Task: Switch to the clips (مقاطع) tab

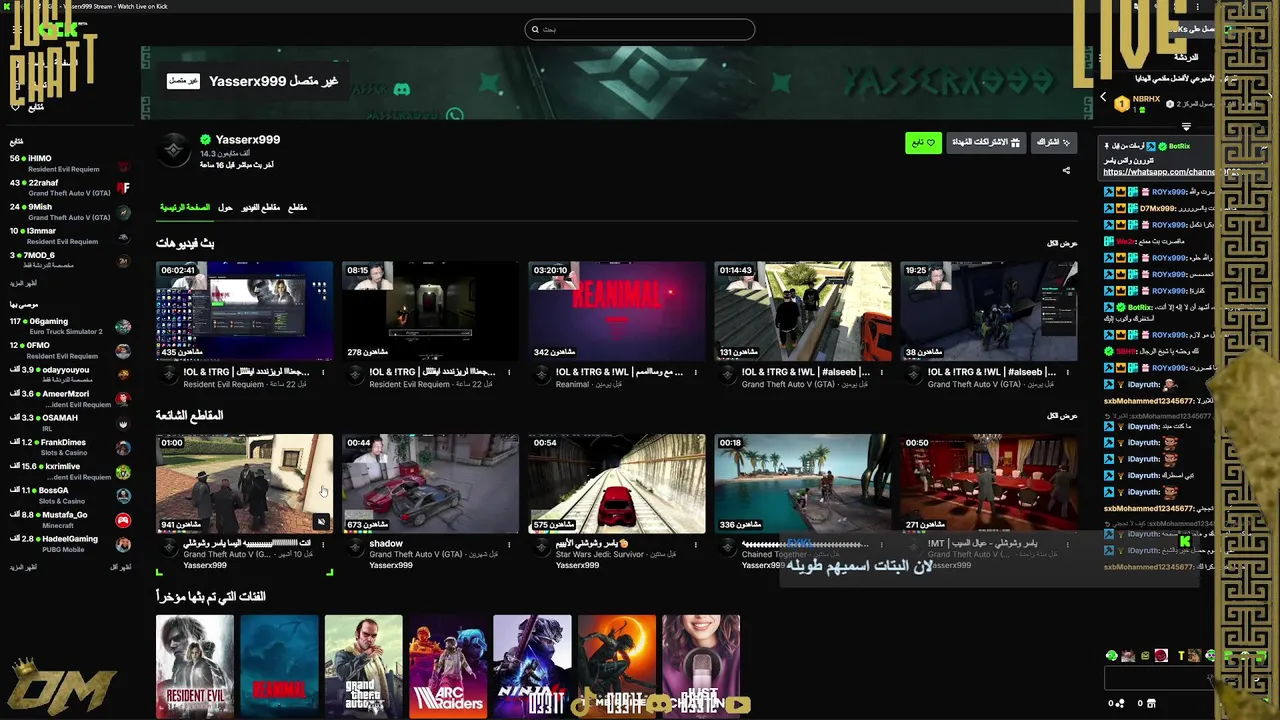Action: [297, 207]
